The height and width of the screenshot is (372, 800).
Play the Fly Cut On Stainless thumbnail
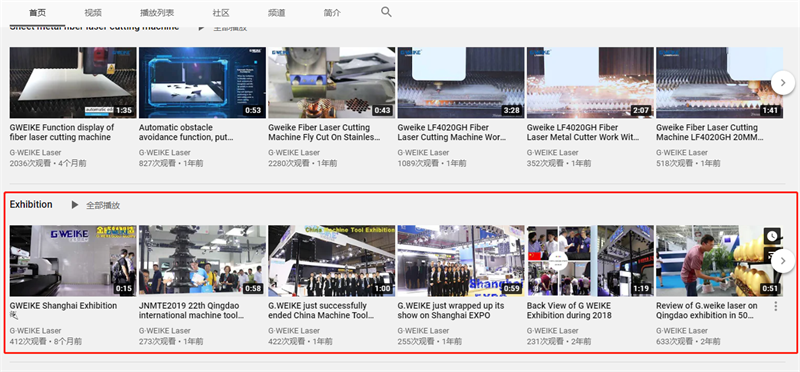tap(332, 83)
